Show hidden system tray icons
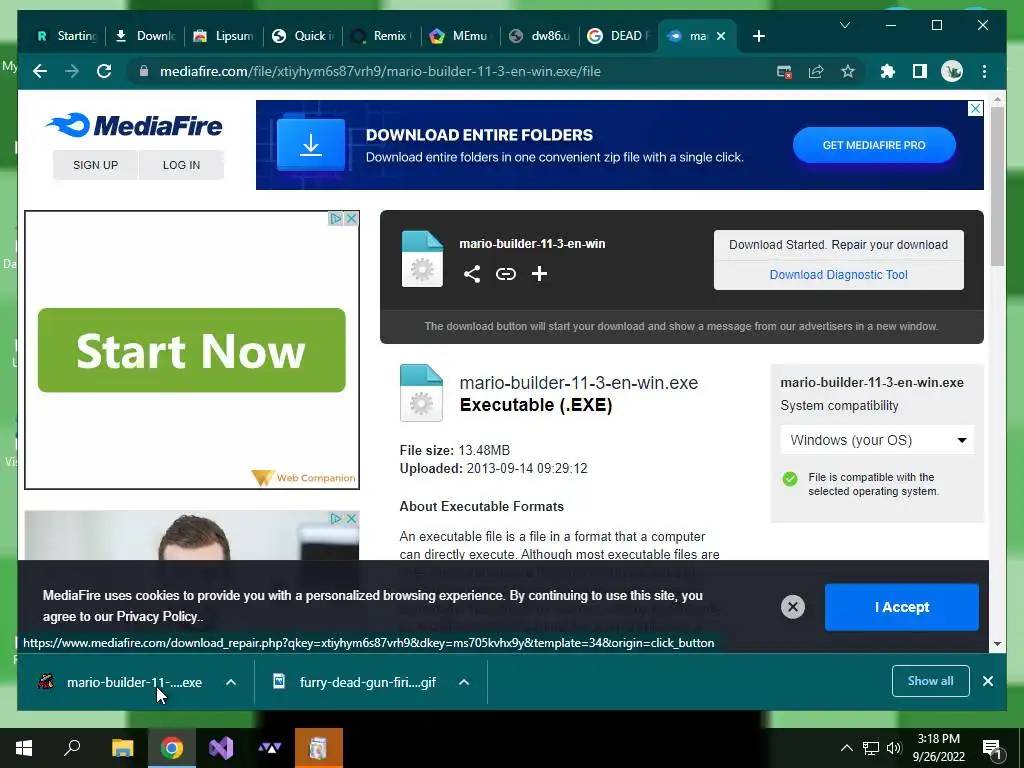The image size is (1024, 768). [846, 748]
